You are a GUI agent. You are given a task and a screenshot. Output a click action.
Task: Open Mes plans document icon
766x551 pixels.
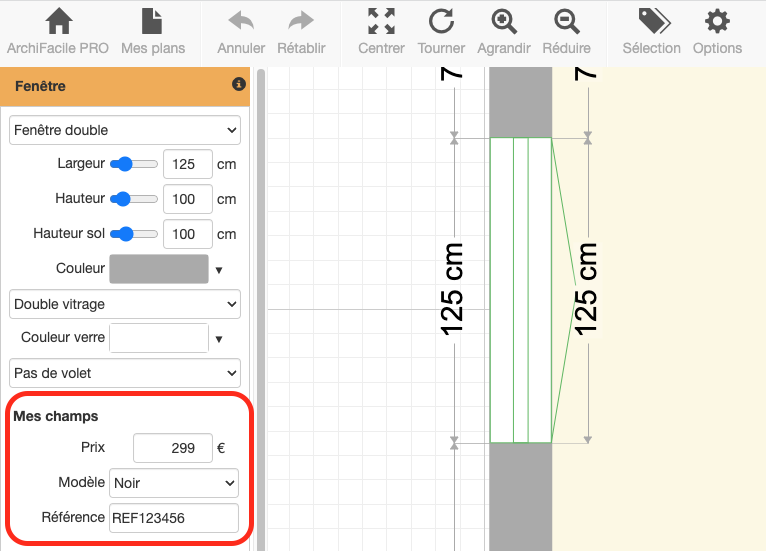click(152, 22)
